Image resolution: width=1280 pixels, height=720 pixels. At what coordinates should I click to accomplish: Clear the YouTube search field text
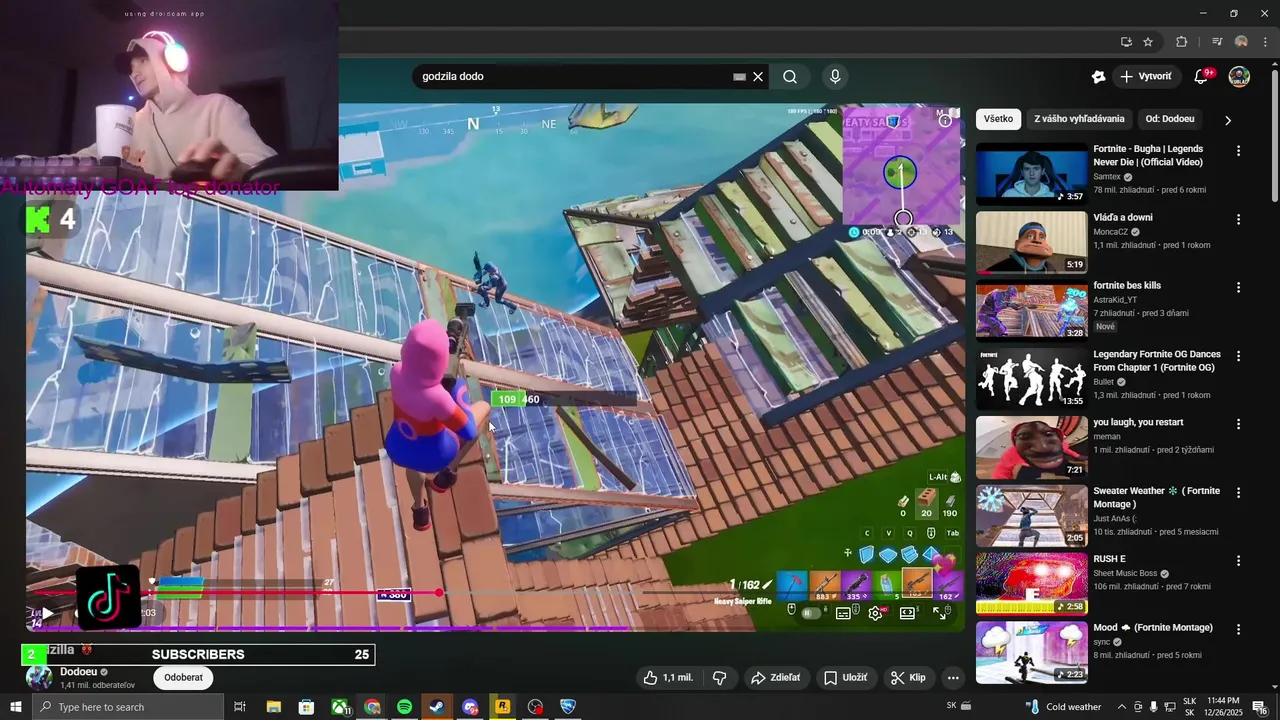pyautogui.click(x=758, y=77)
